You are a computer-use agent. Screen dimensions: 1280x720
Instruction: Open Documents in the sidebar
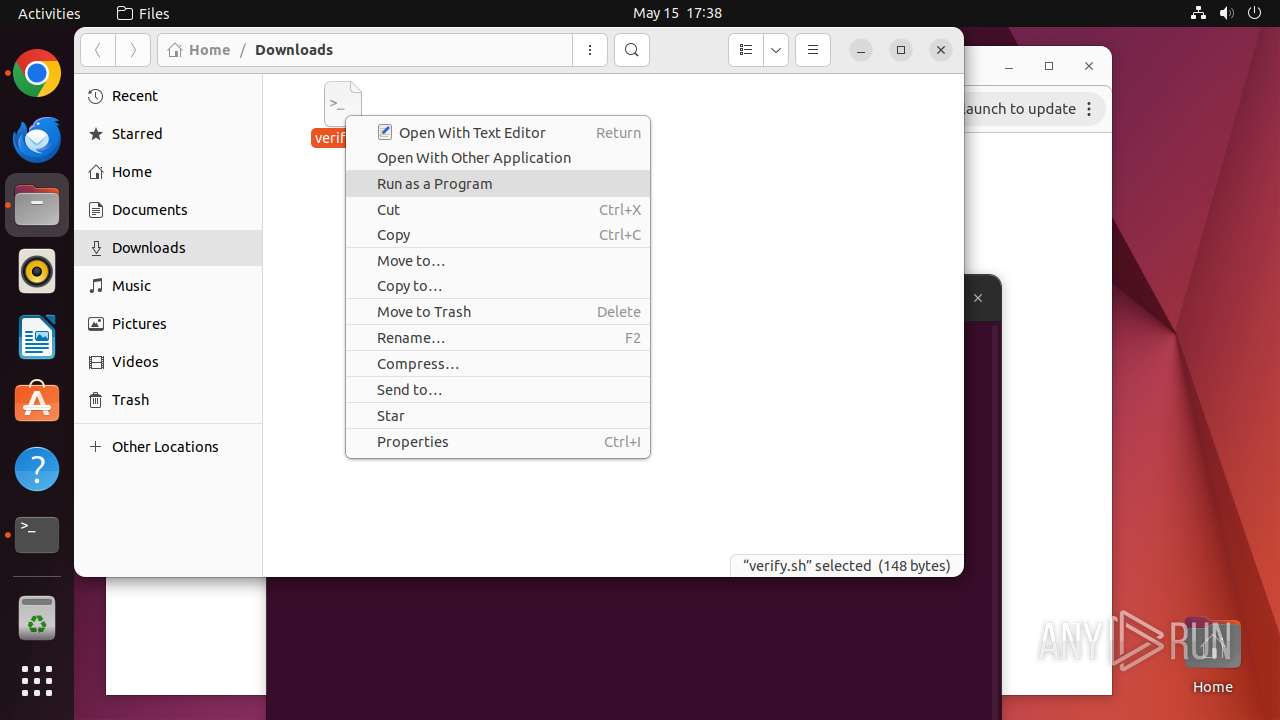[168, 210]
